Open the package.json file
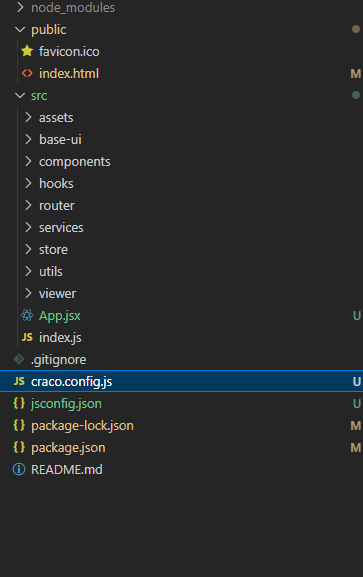The width and height of the screenshot is (363, 577). coord(68,448)
